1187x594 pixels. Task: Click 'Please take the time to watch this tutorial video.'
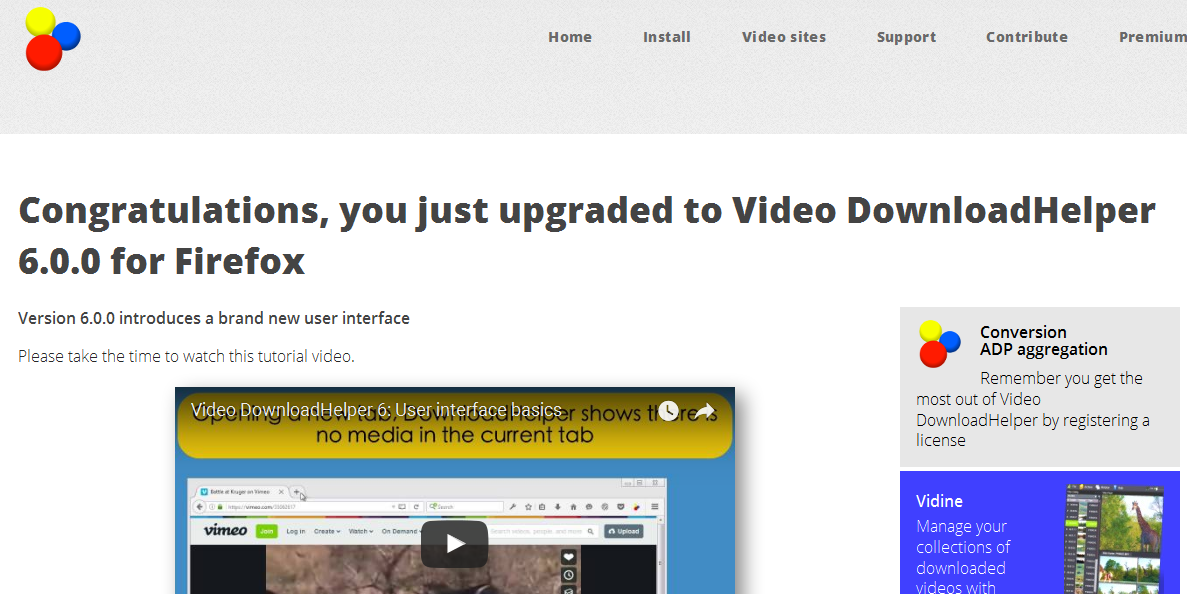click(x=186, y=356)
